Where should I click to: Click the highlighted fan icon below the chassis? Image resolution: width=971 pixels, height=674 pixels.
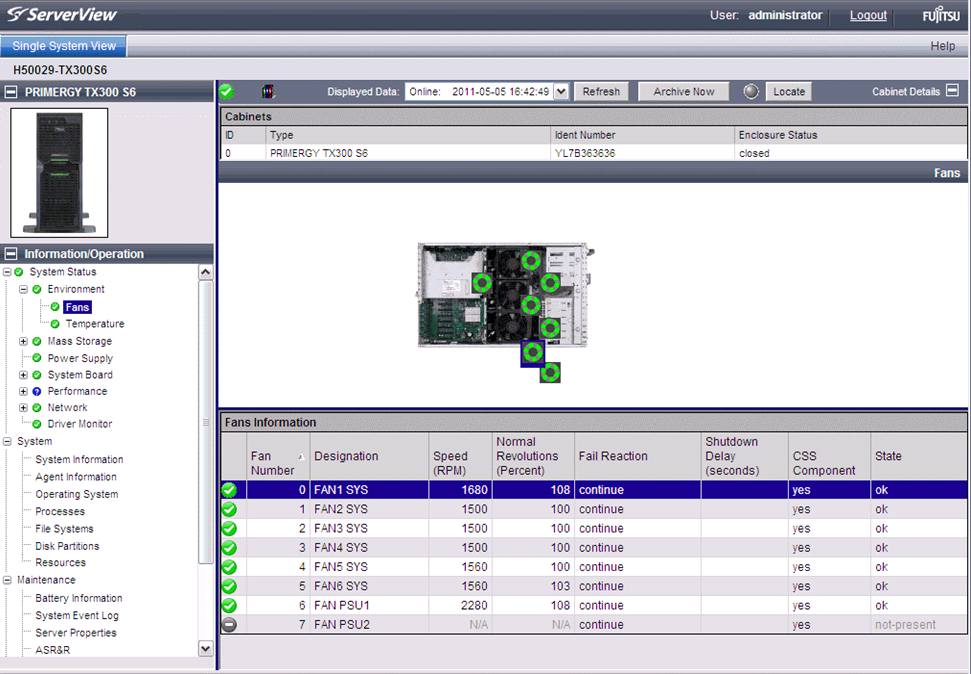[x=532, y=352]
